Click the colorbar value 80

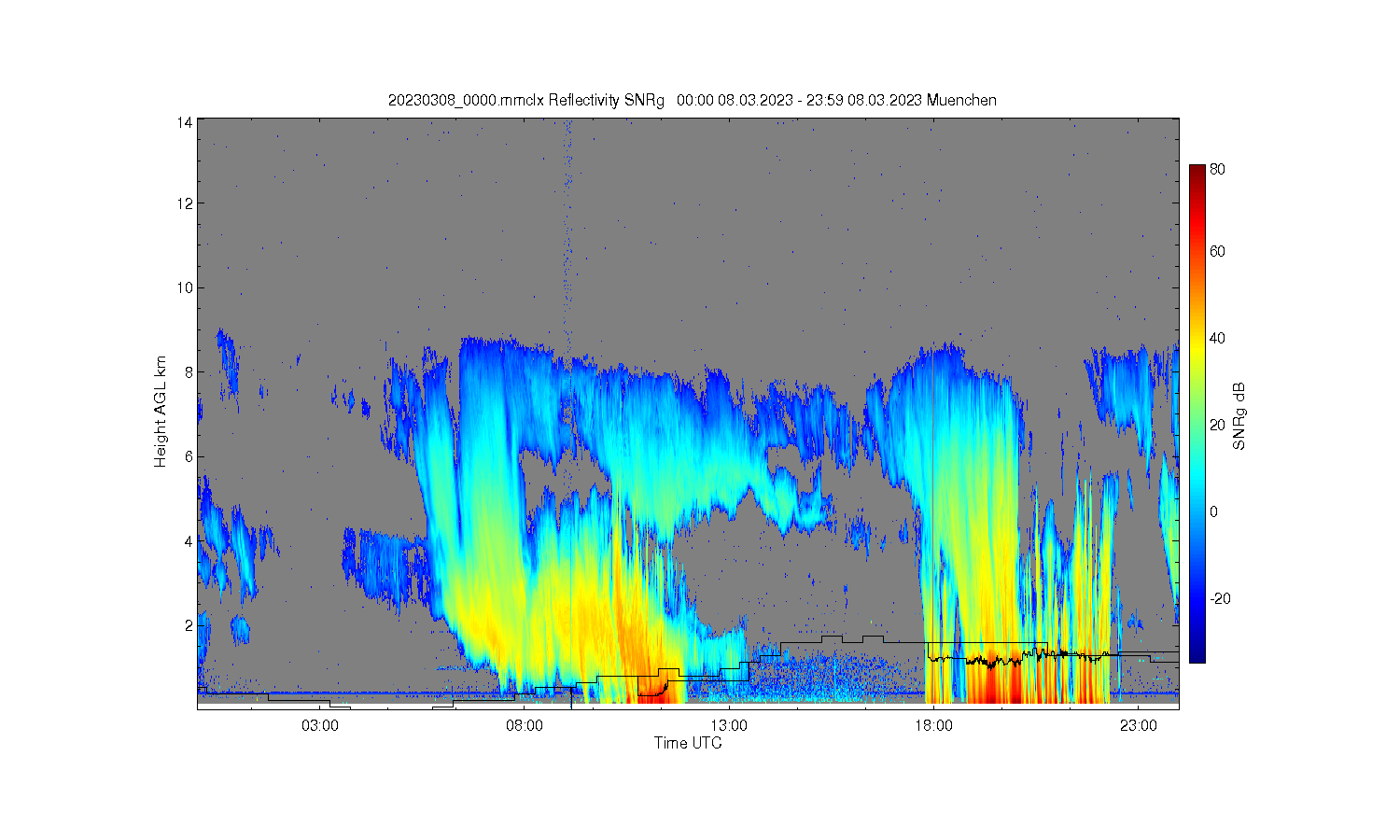click(1218, 170)
